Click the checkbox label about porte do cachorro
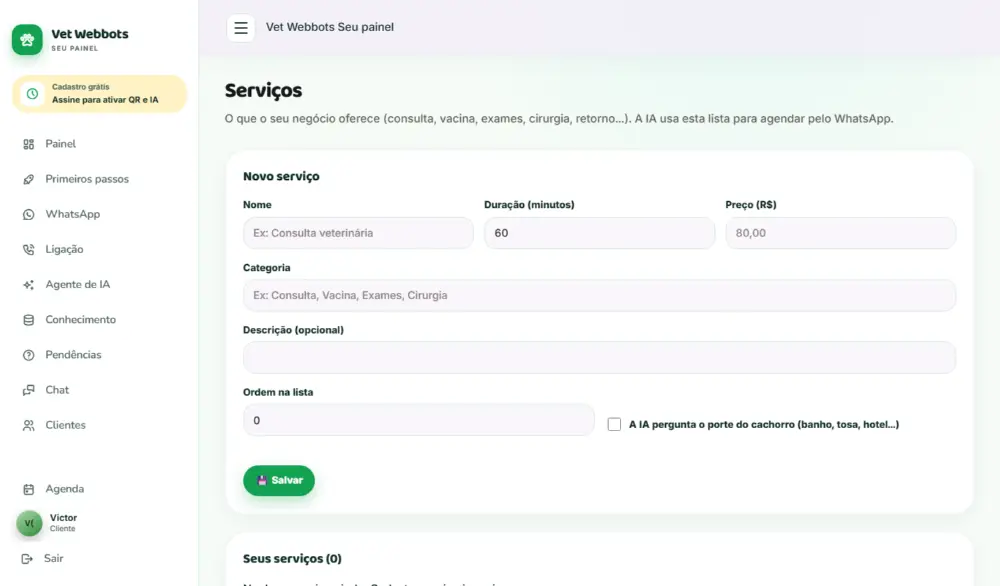This screenshot has height=586, width=1000. [764, 425]
